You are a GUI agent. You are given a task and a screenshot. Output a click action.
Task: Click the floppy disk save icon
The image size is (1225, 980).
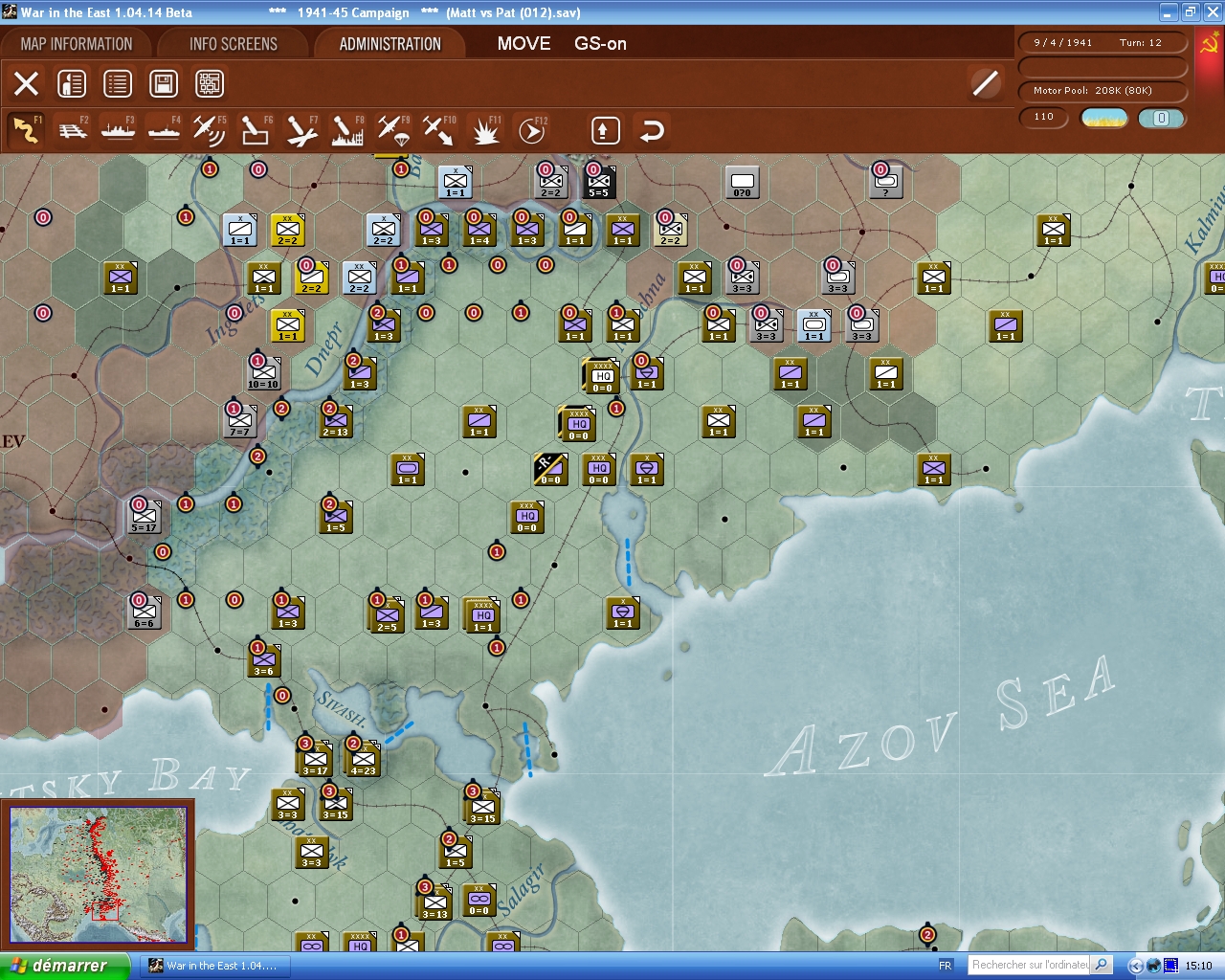[x=164, y=83]
